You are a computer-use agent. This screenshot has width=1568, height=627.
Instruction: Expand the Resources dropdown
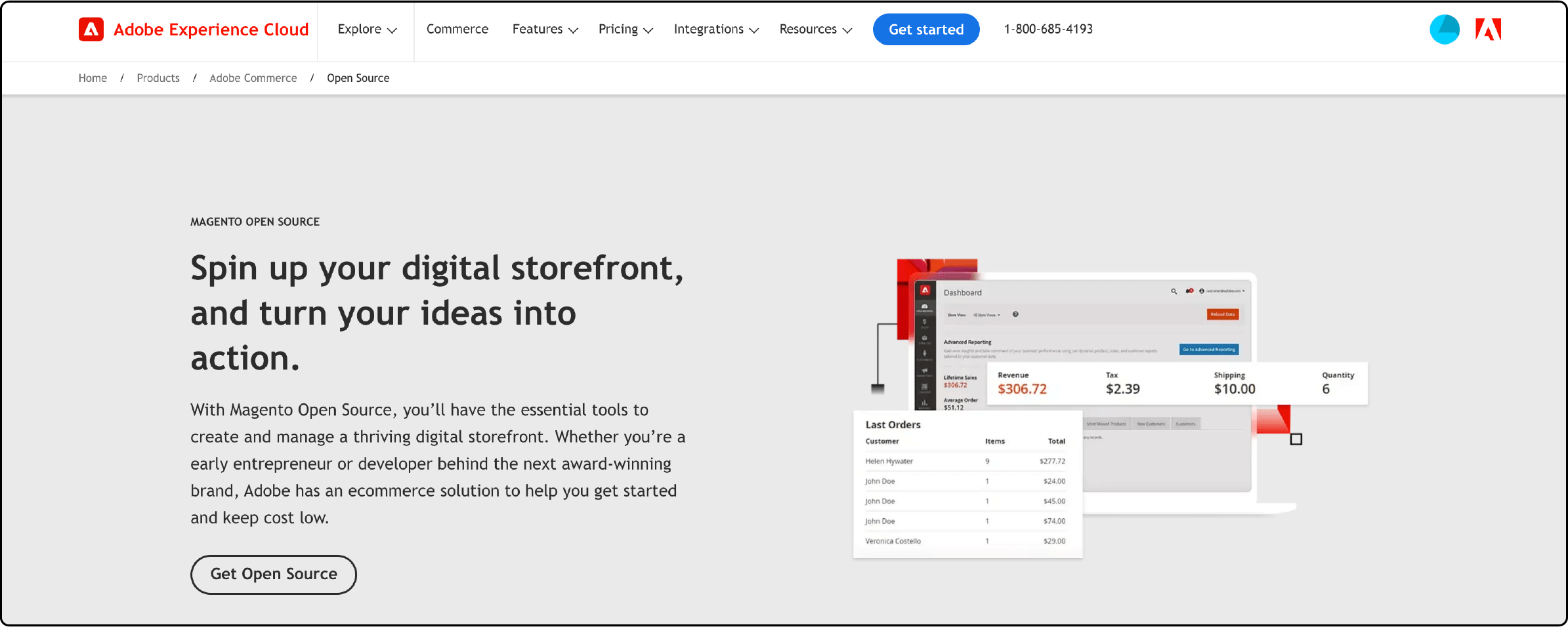(x=816, y=30)
